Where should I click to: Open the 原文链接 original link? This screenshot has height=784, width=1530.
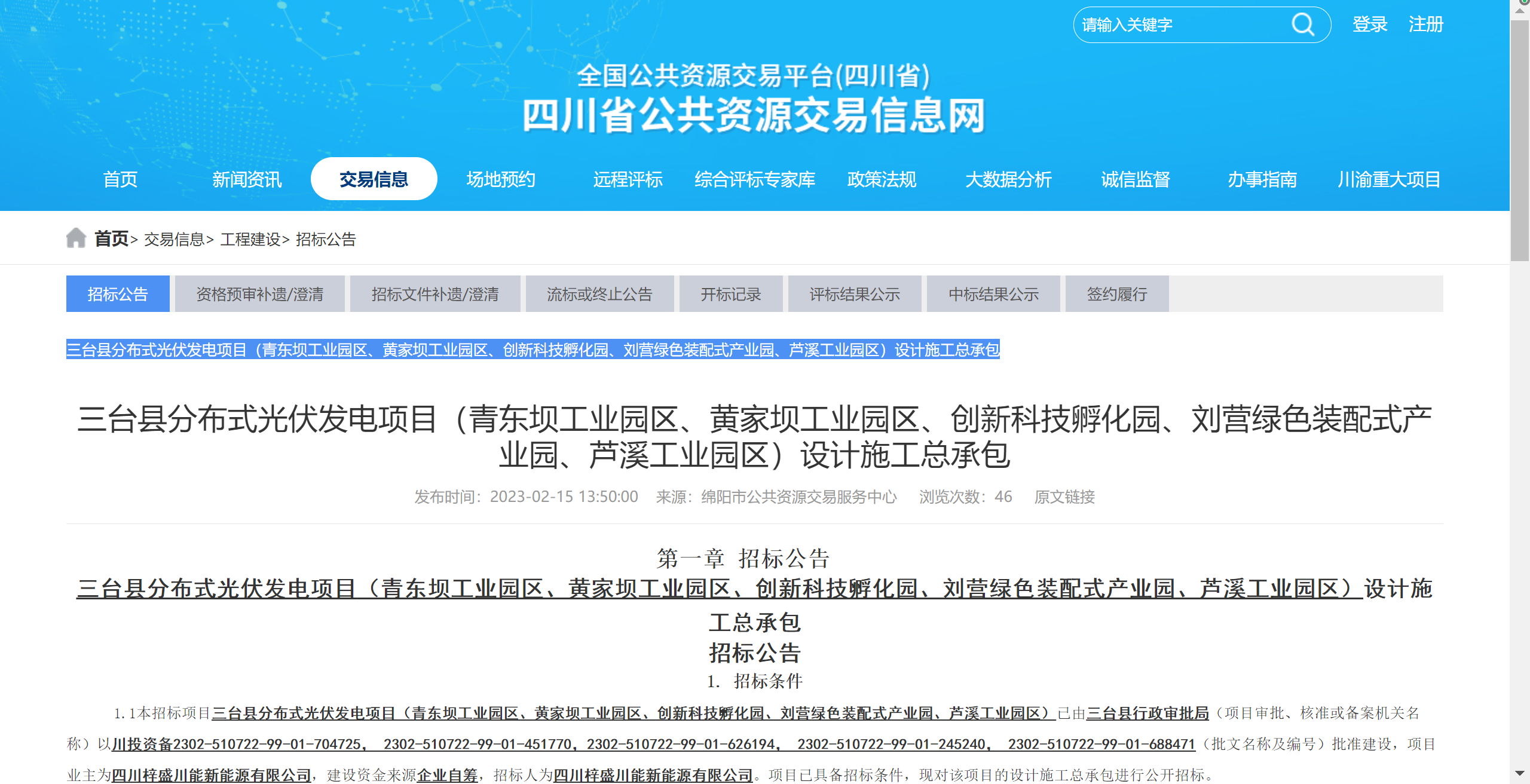coord(1064,497)
